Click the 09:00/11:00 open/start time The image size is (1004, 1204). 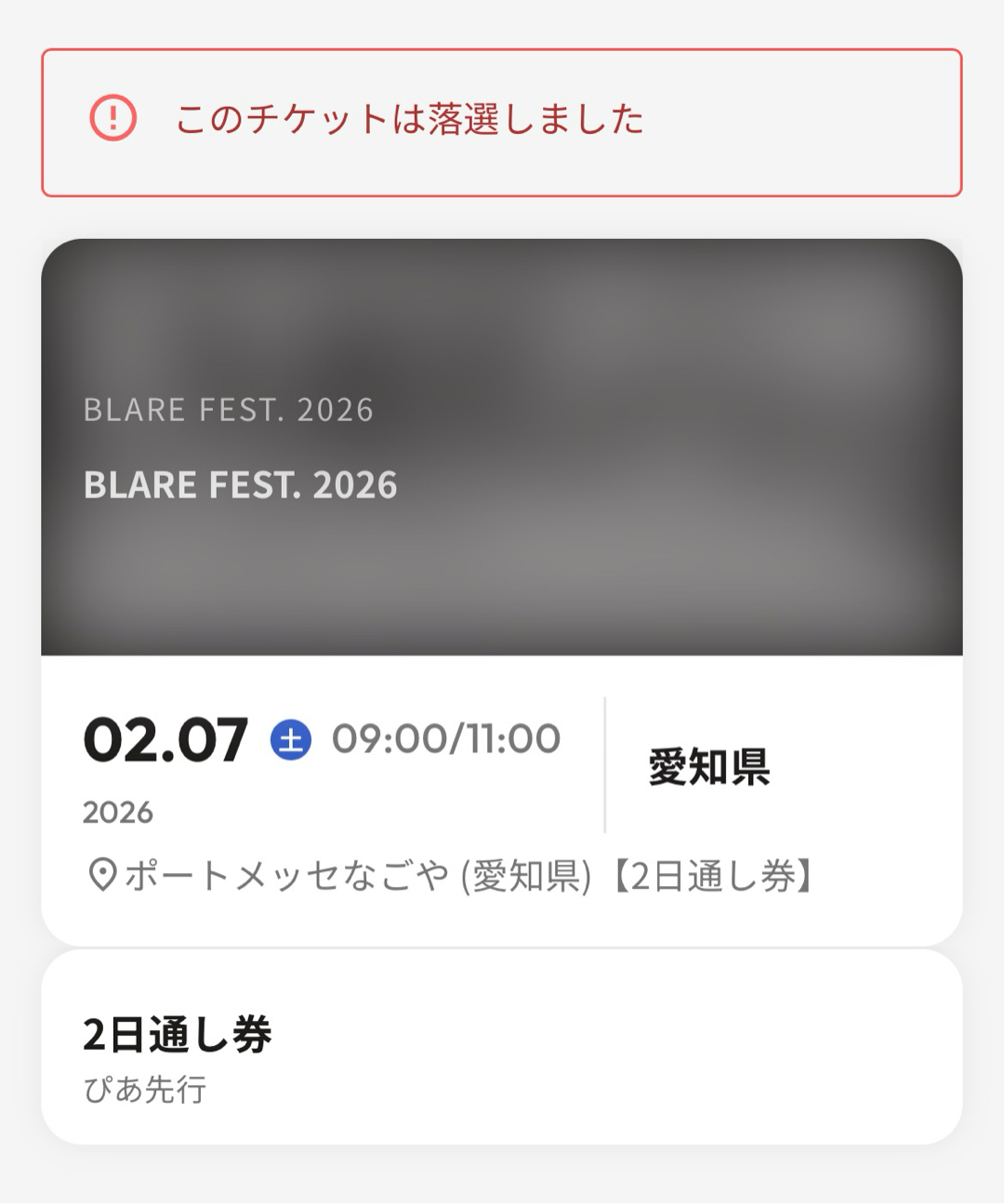tap(446, 739)
